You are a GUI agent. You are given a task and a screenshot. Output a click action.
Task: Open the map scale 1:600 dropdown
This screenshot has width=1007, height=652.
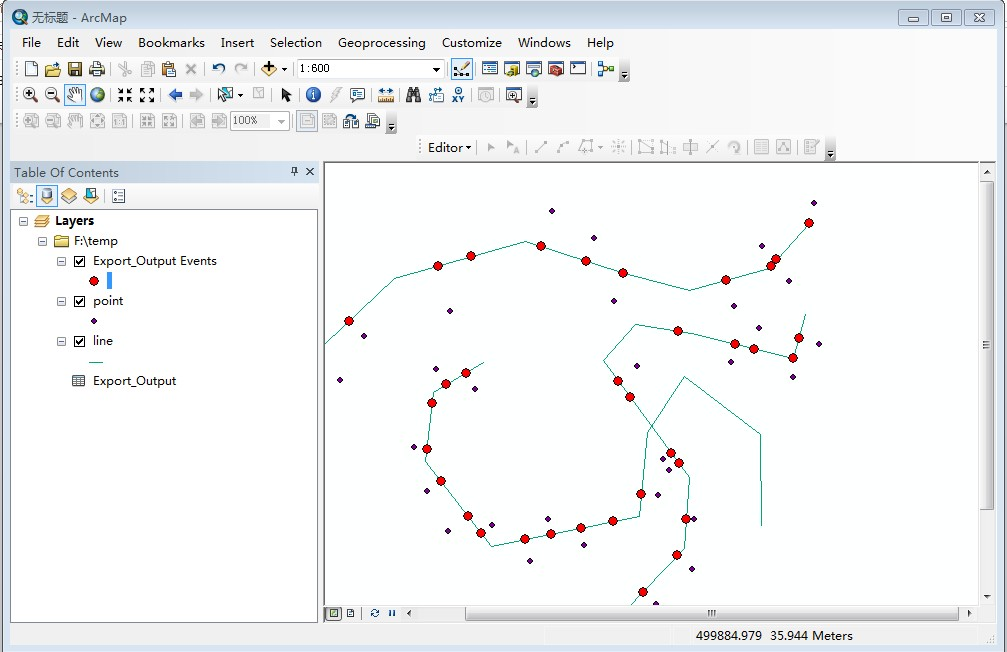[x=436, y=69]
